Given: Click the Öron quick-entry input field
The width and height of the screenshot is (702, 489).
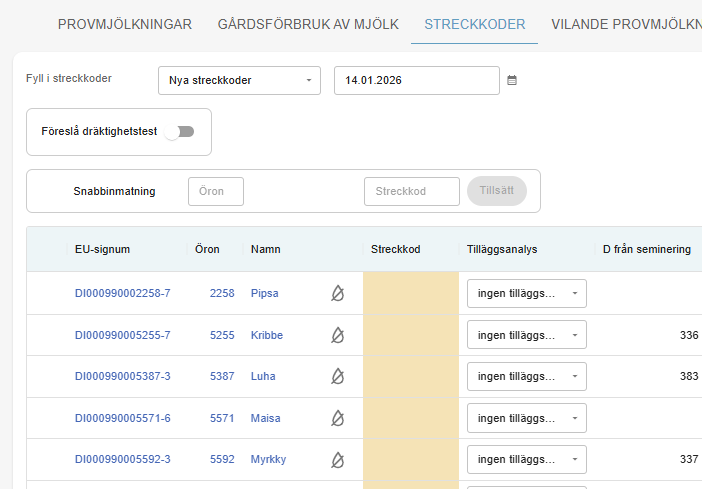Looking at the screenshot, I should 215,191.
